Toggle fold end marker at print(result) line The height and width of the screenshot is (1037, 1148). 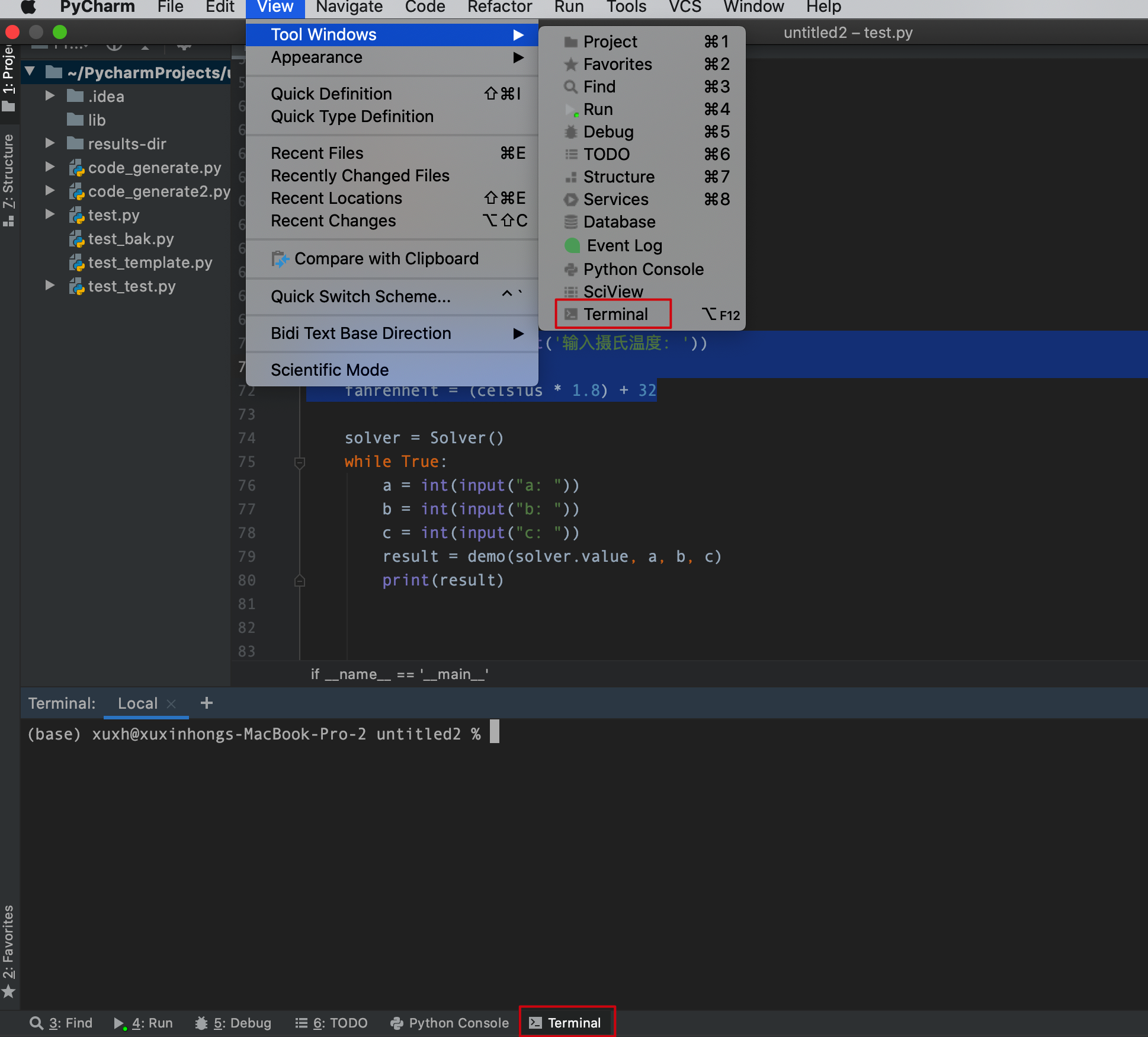point(300,581)
